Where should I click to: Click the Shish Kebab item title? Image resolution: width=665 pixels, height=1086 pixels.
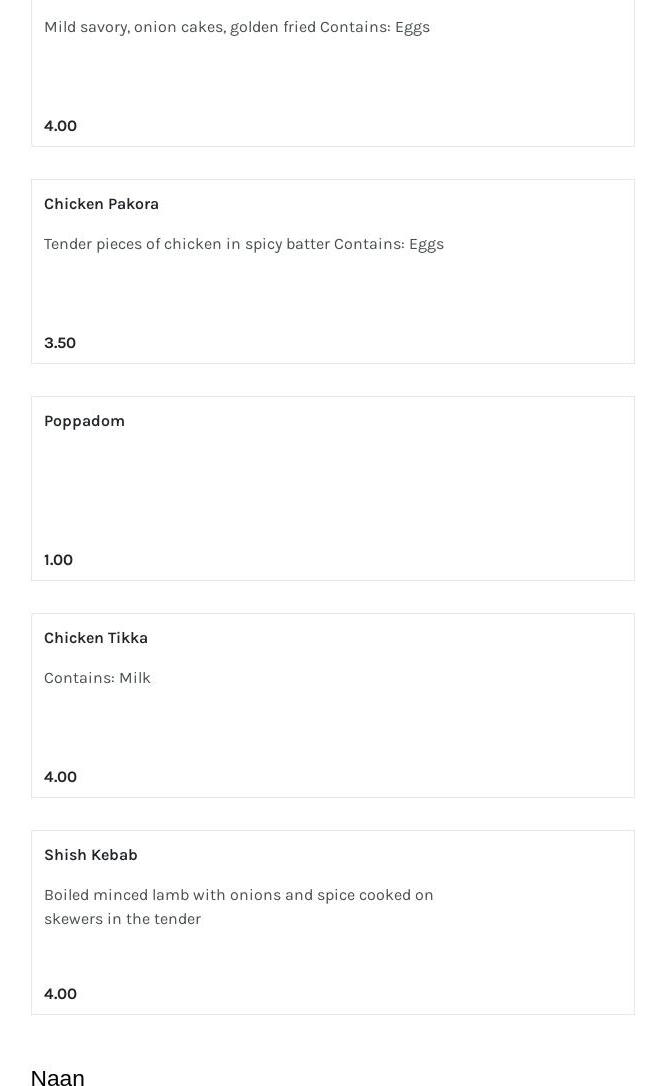(x=91, y=855)
